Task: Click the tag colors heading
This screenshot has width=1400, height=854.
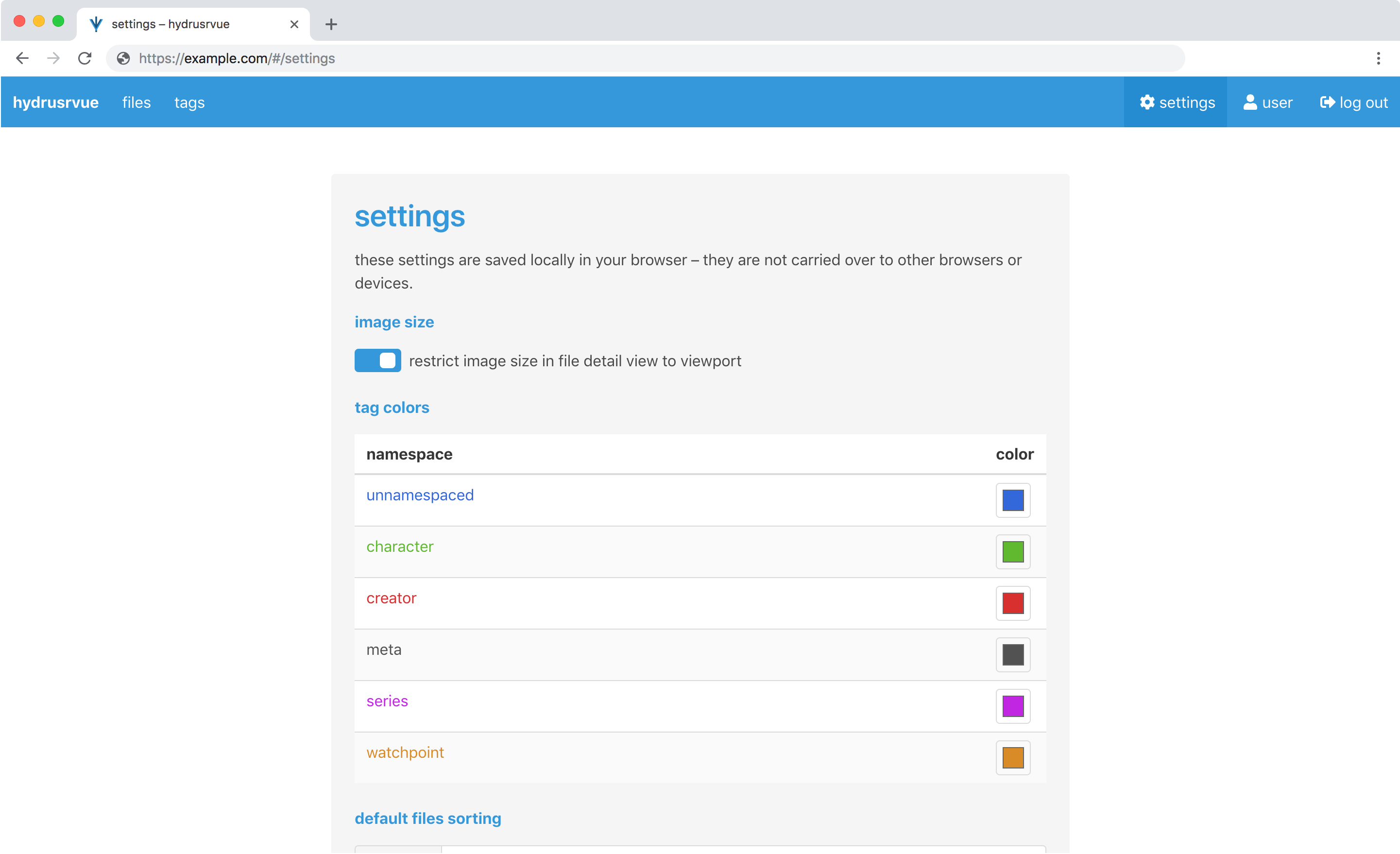Action: tap(392, 408)
